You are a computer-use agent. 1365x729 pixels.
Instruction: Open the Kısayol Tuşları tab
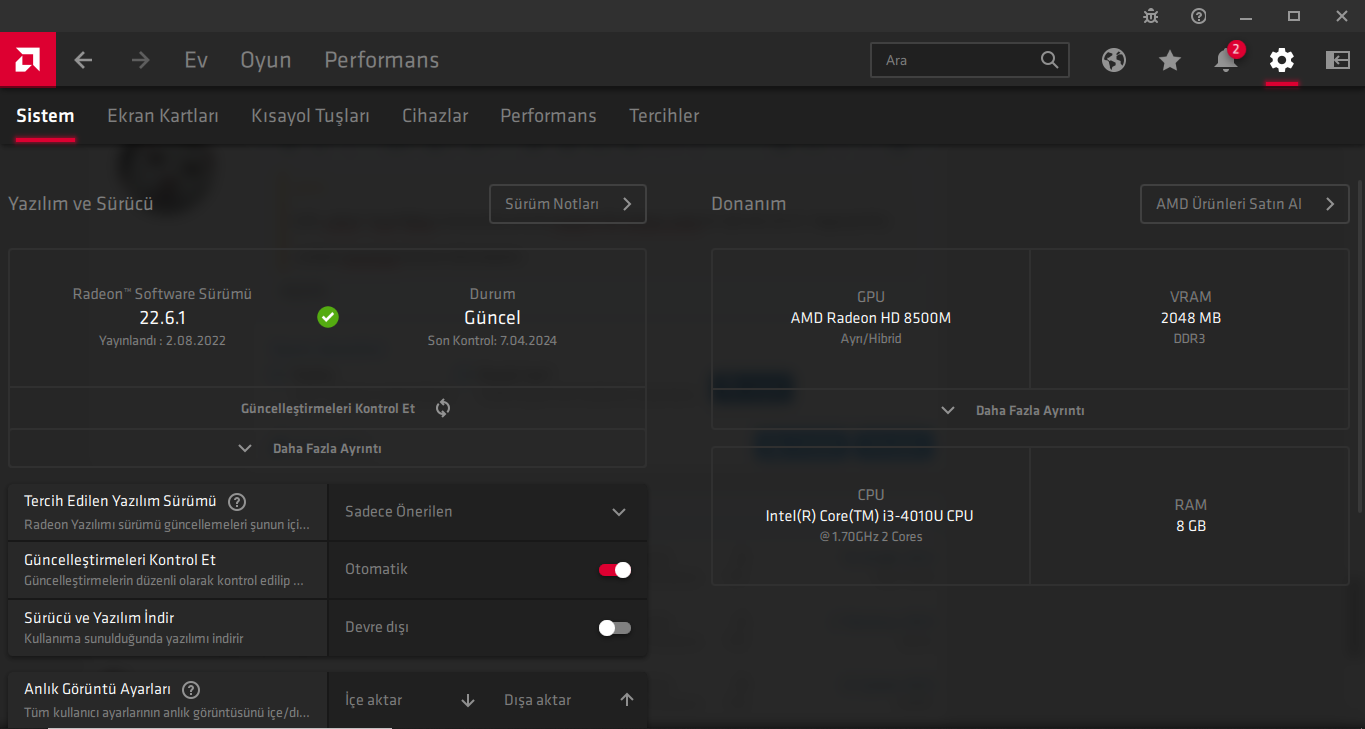310,116
